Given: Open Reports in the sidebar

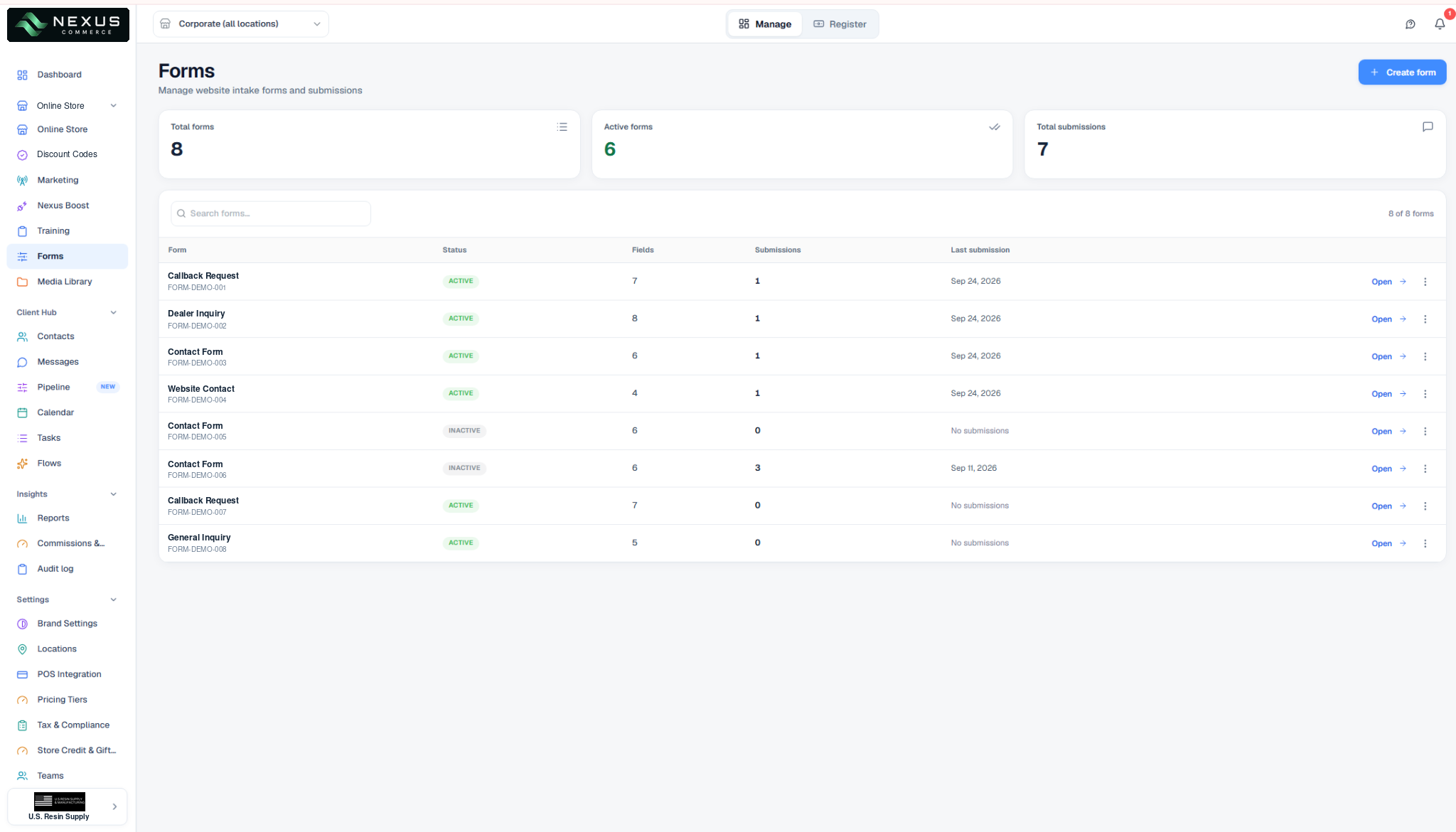Looking at the screenshot, I should click(68, 518).
